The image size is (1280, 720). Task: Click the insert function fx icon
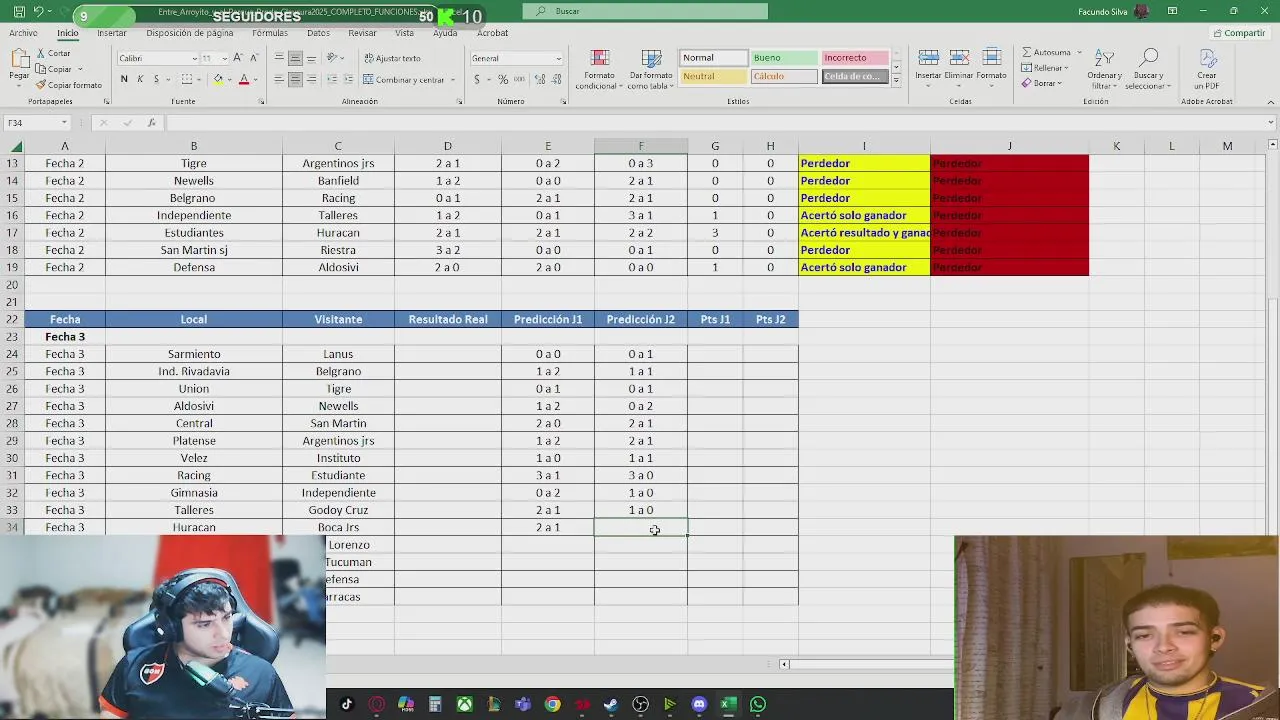tap(151, 123)
